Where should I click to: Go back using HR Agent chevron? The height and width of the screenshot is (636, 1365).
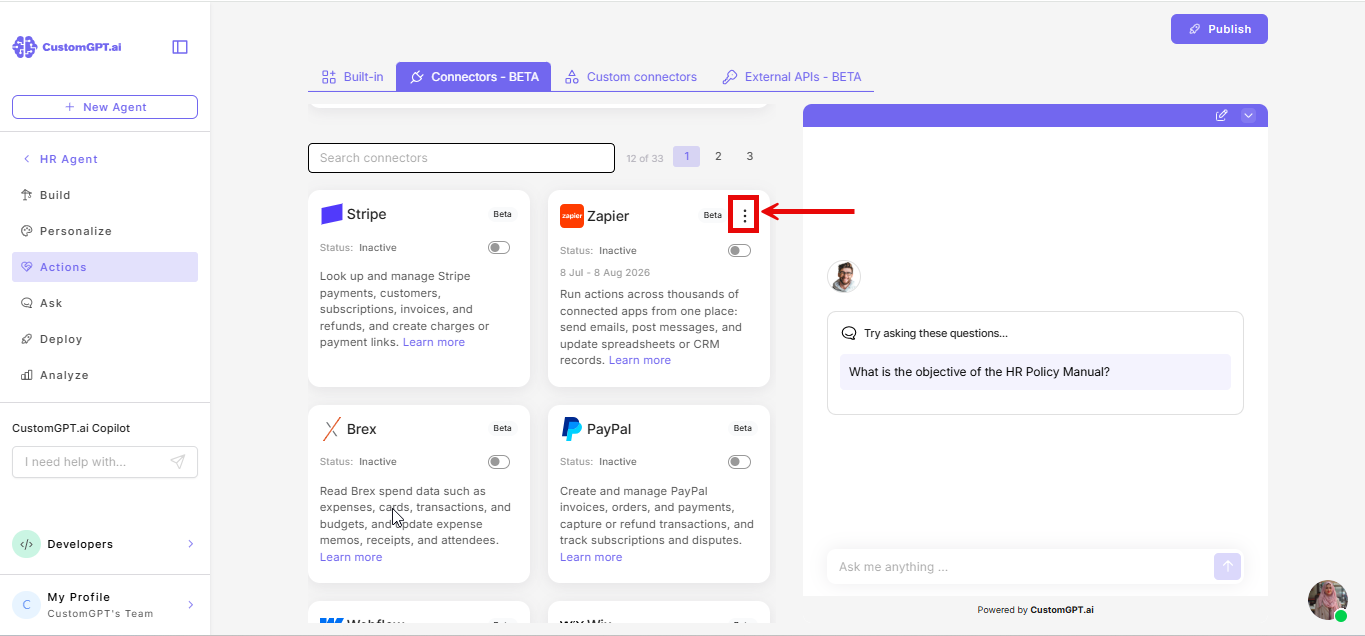[27, 159]
